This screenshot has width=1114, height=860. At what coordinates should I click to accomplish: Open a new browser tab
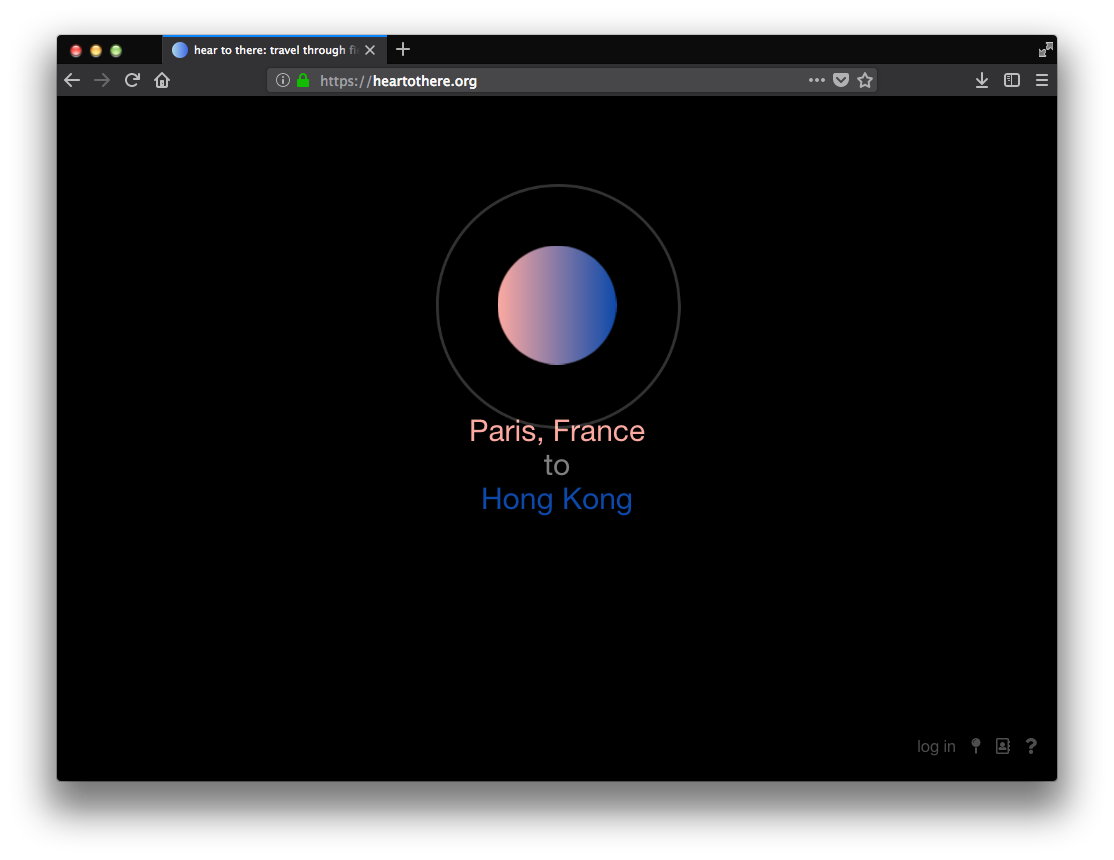[x=403, y=50]
